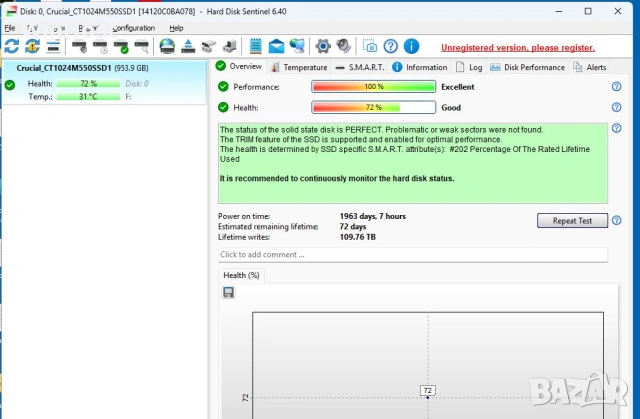Click the blue envelope email icon
The width and height of the screenshot is (640, 419).
point(276,46)
